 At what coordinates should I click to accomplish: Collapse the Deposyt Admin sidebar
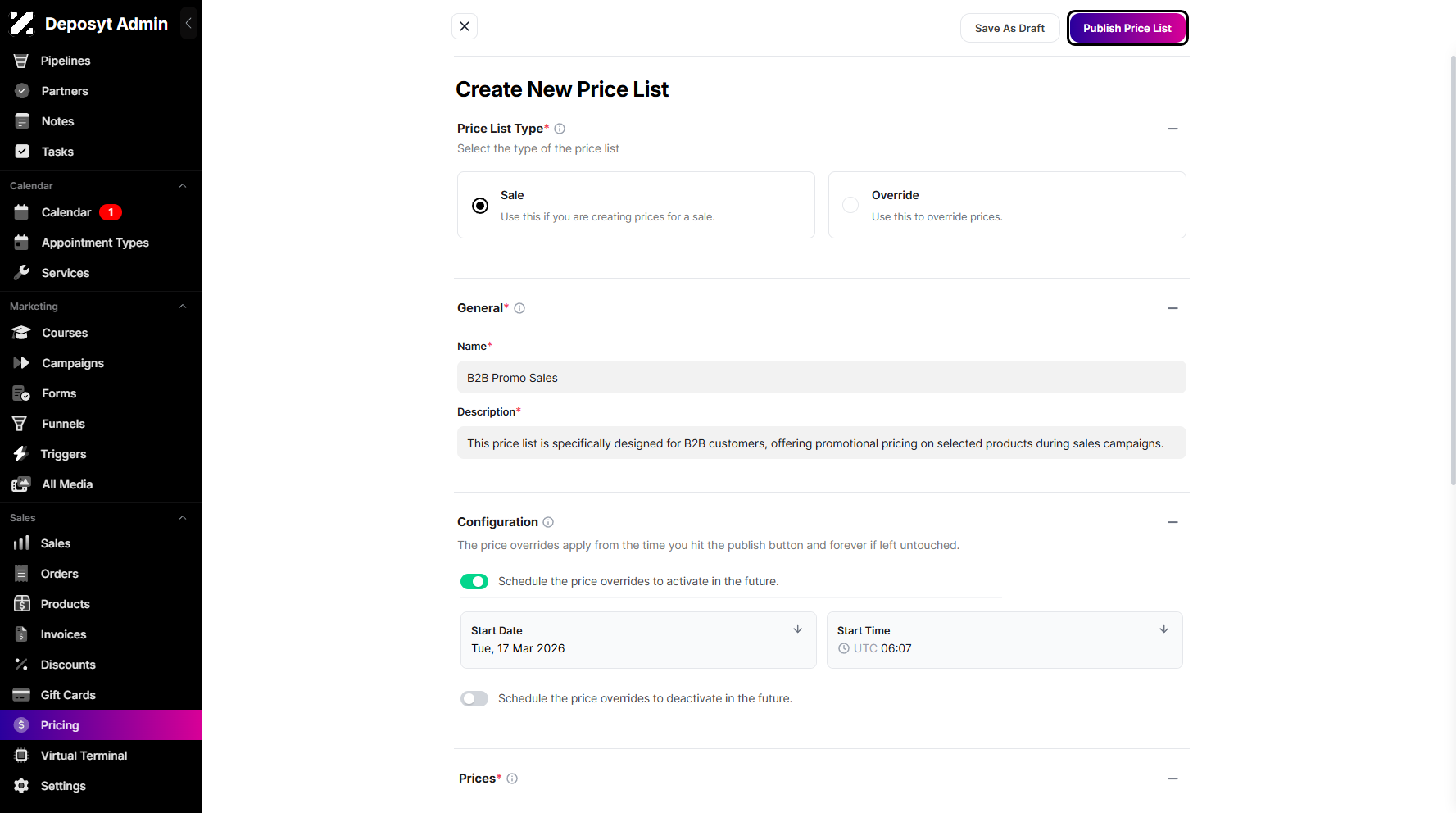(x=188, y=23)
